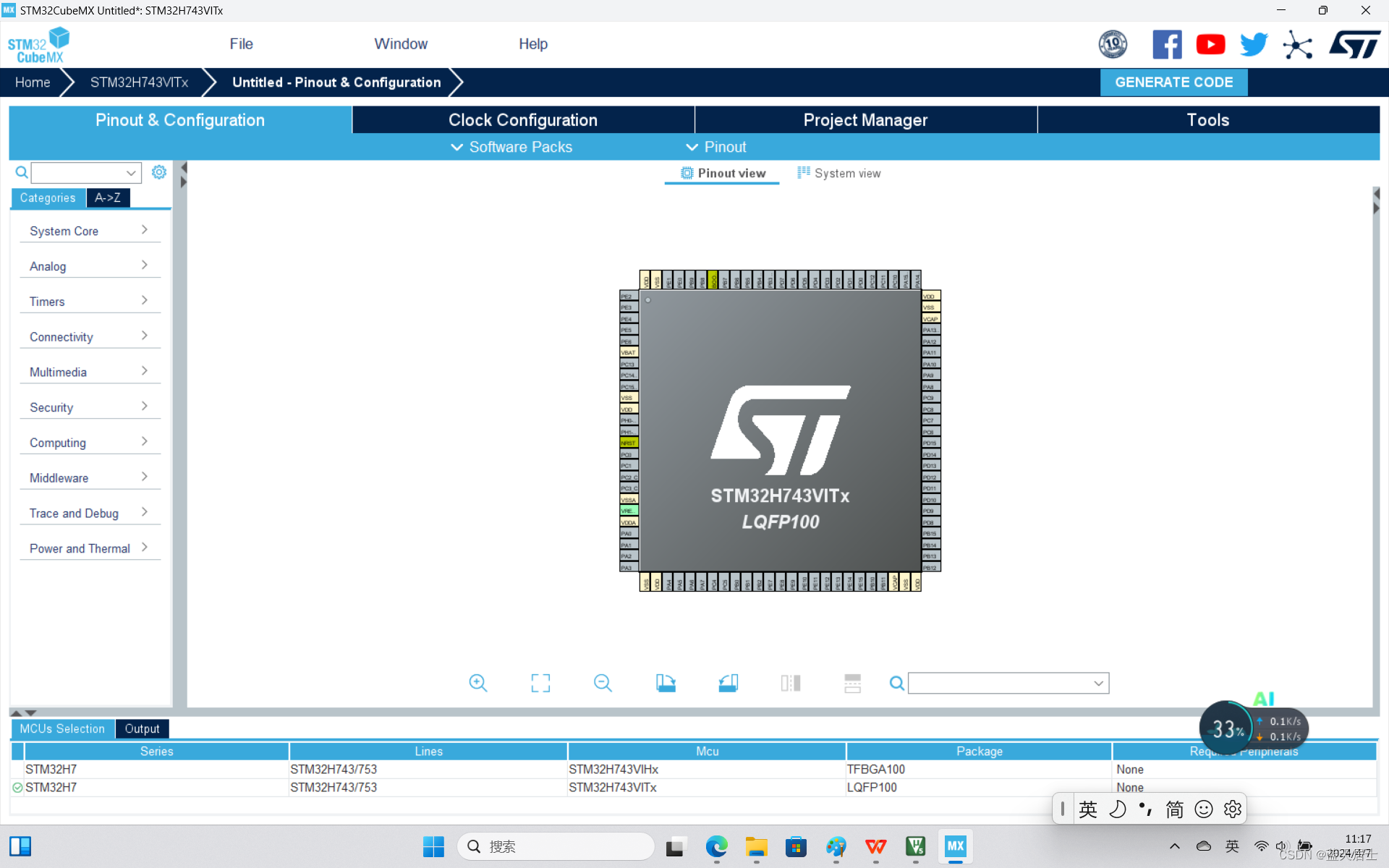Click the pin search field below chip

pos(1001,683)
